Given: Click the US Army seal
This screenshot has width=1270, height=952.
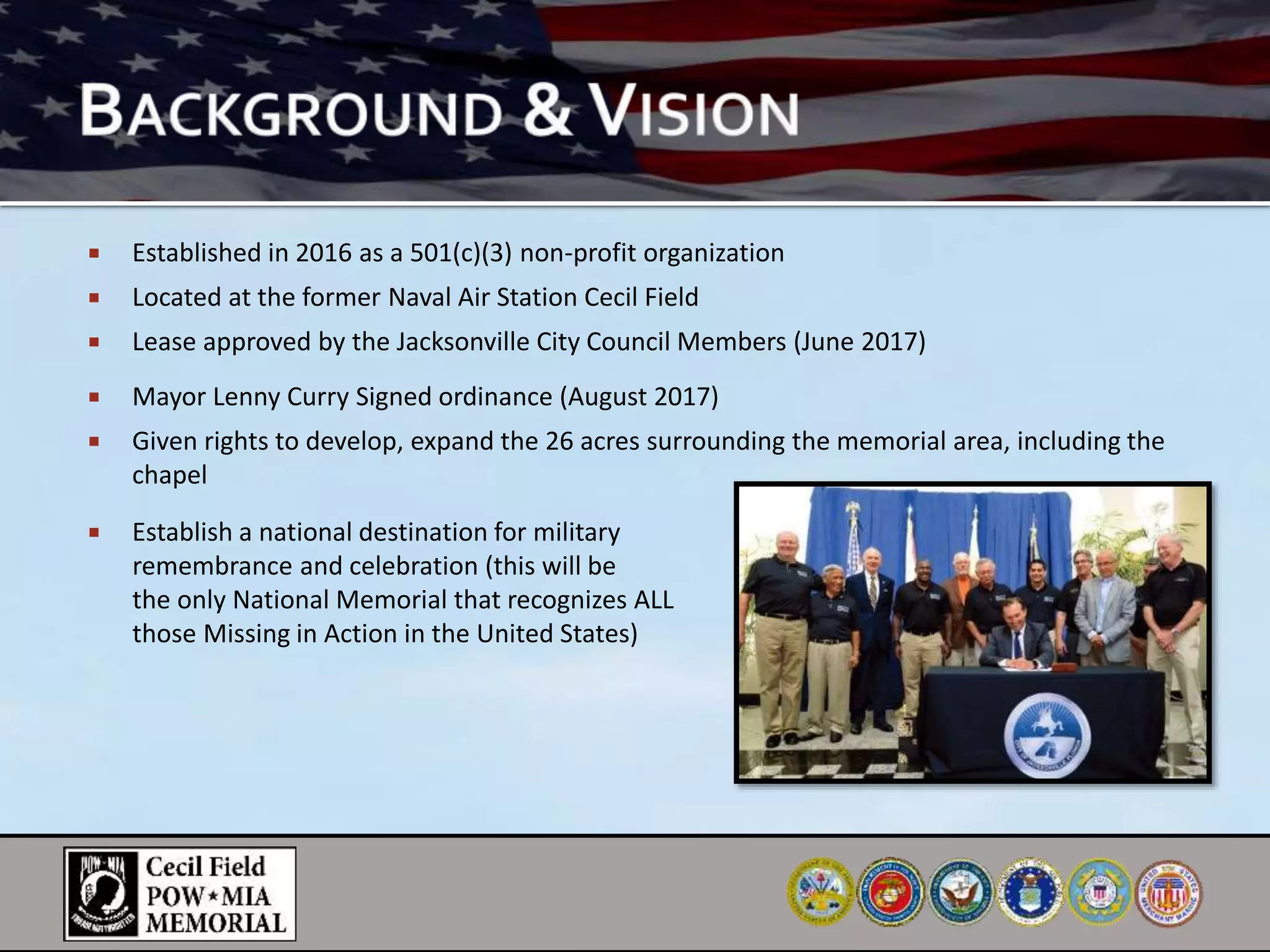Looking at the screenshot, I should click(820, 892).
